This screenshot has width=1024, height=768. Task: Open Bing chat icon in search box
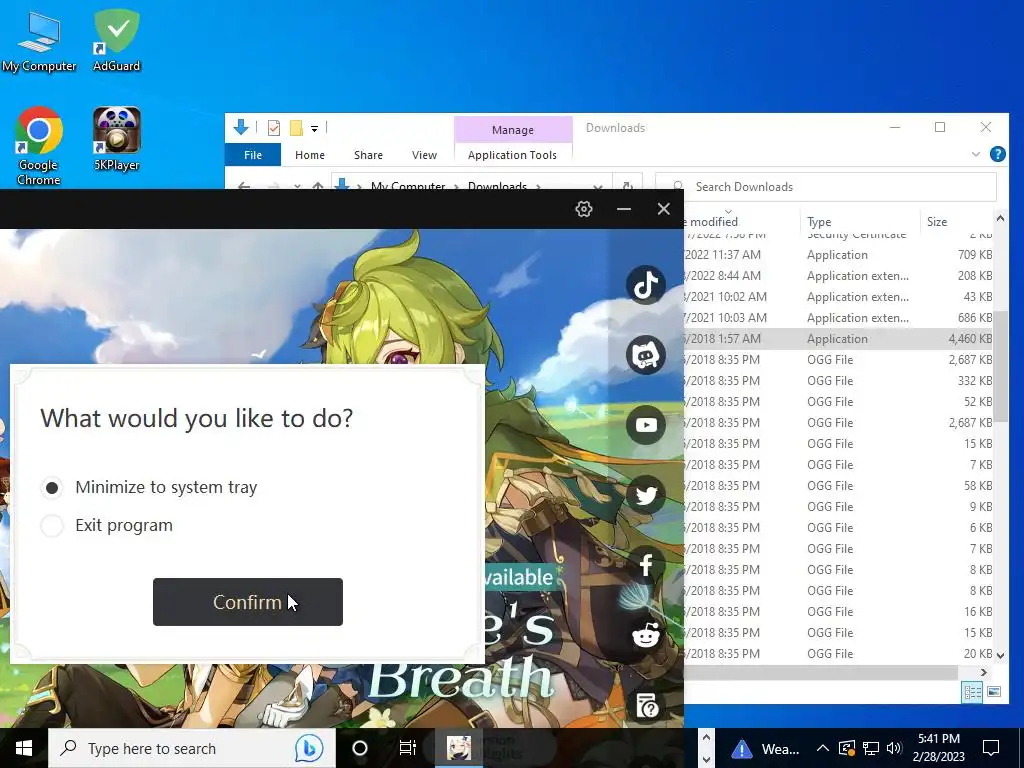(x=309, y=748)
